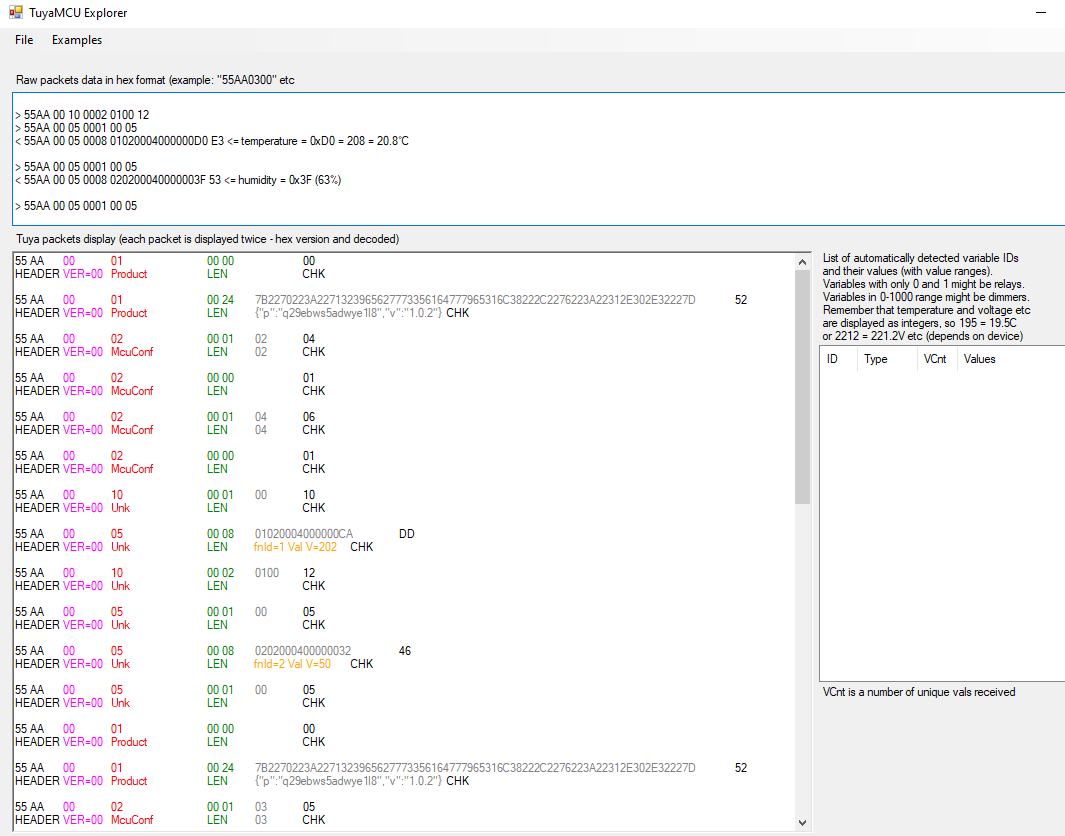Click the VCnt column header
This screenshot has height=836, width=1065.
point(936,359)
